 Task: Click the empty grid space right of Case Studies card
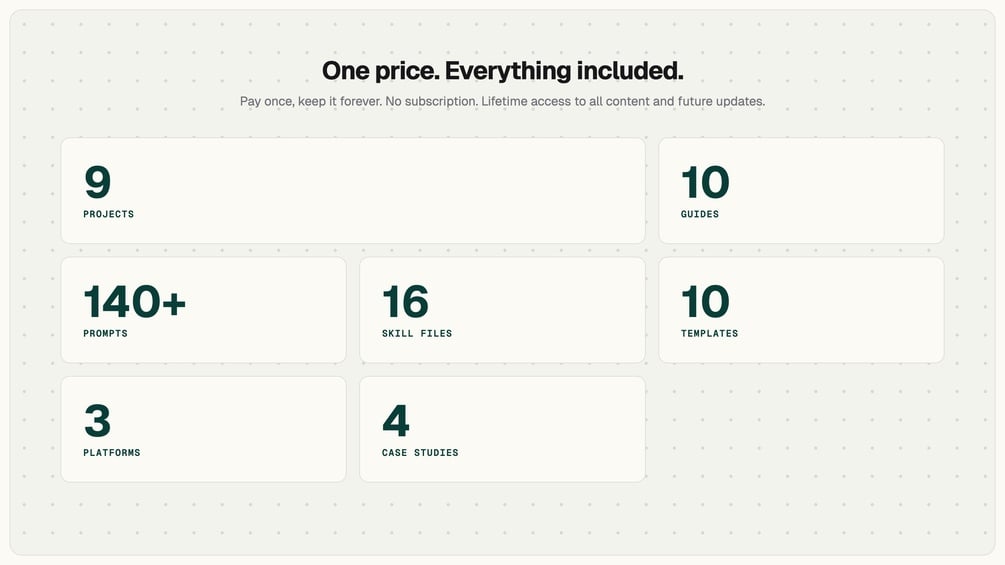[x=800, y=429]
